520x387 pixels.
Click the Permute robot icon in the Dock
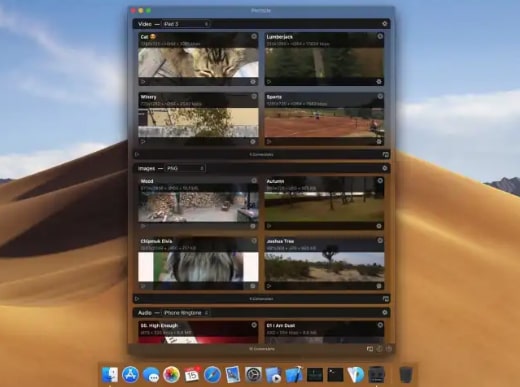click(x=376, y=375)
